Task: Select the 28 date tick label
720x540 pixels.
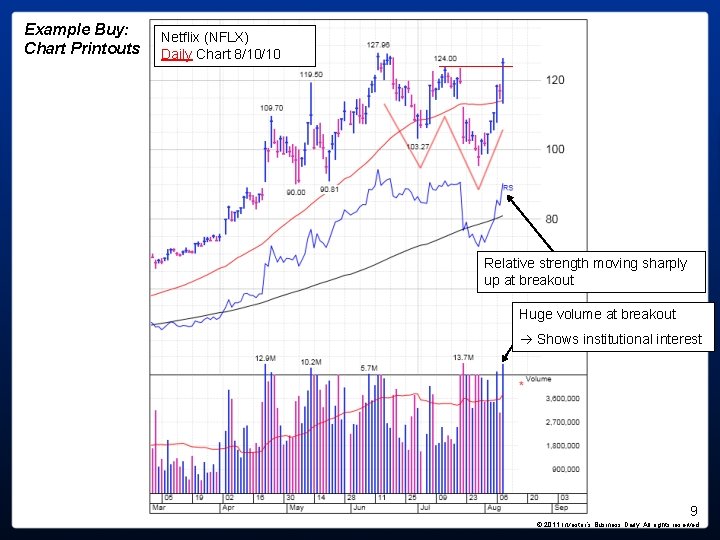Action: pyautogui.click(x=351, y=498)
